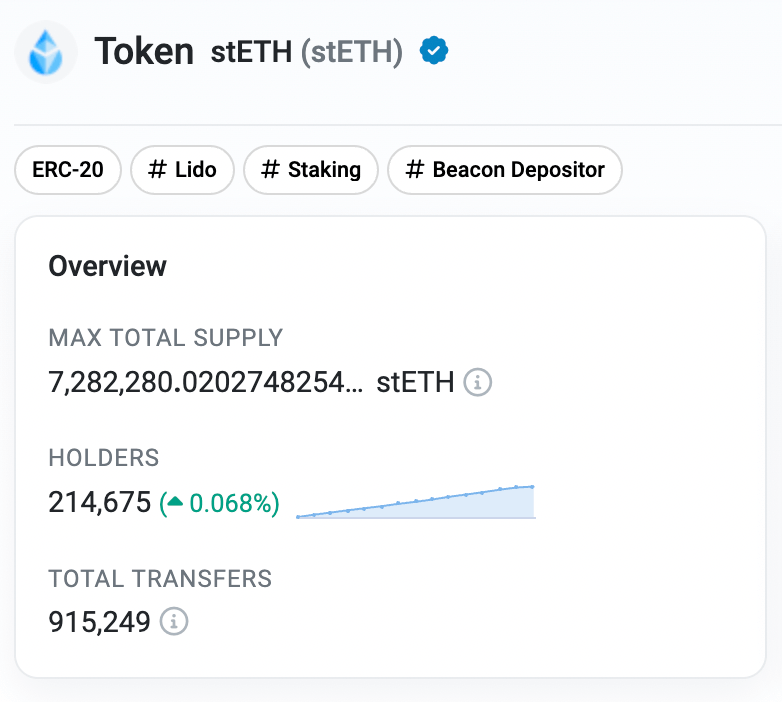Click last data point on holders chart
The height and width of the screenshot is (702, 782).
click(x=533, y=487)
